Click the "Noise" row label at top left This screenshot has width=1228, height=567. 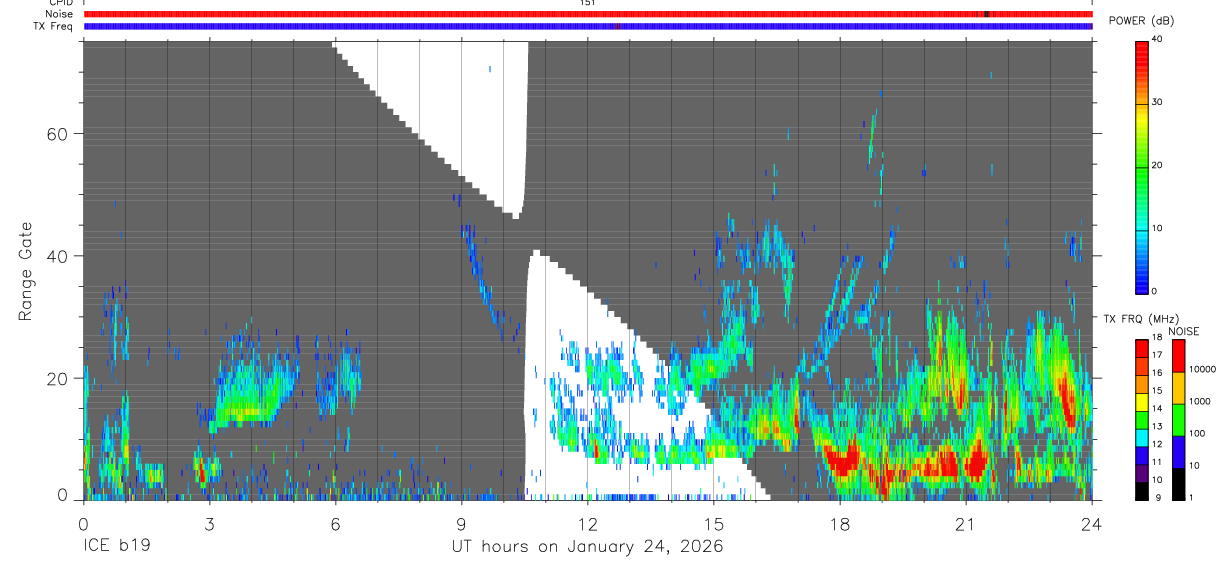point(59,14)
